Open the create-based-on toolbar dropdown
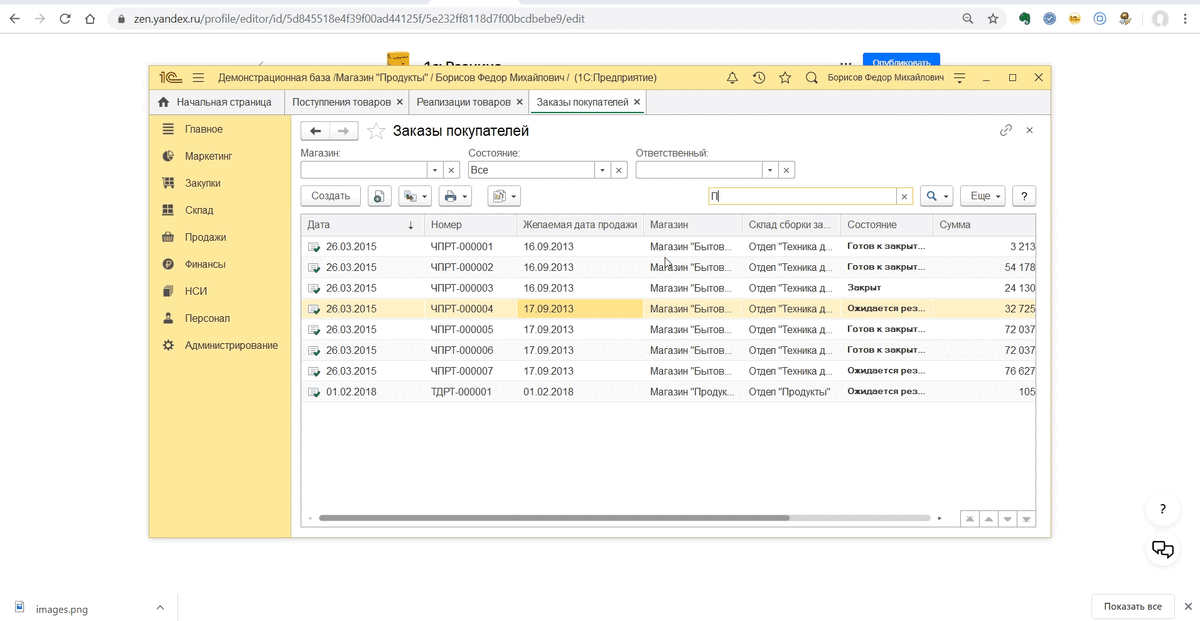This screenshot has width=1200, height=621. [415, 196]
